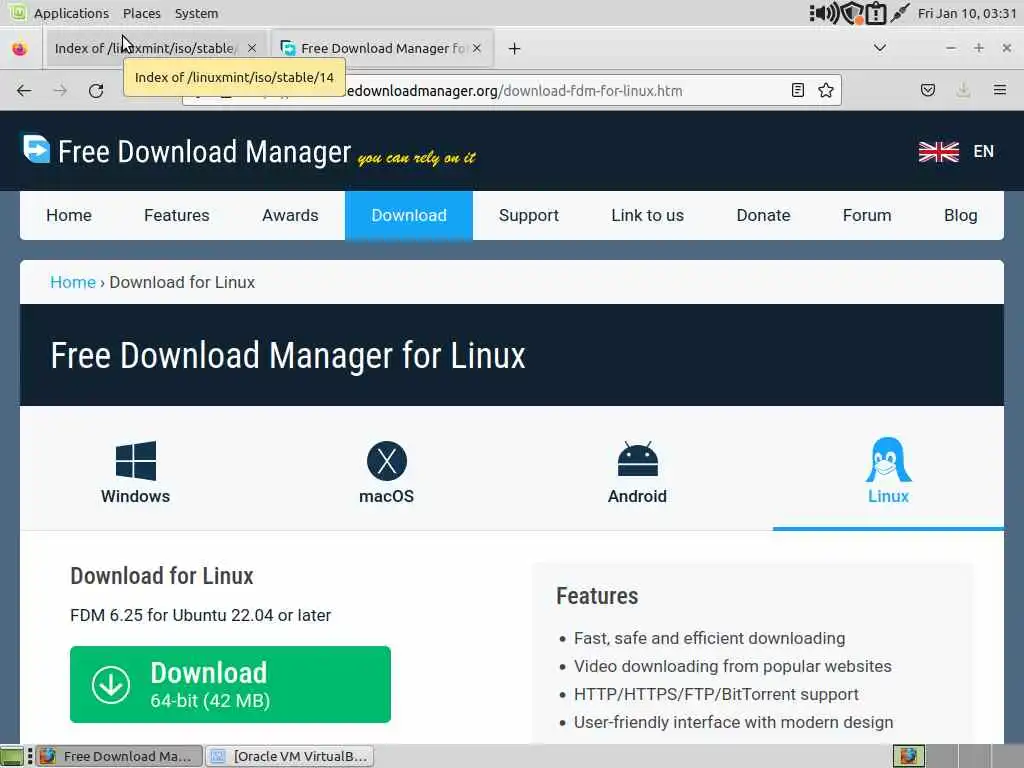Click the 'FDM 6.25 for Ubuntu 22.04 or later' text

pyautogui.click(x=200, y=615)
